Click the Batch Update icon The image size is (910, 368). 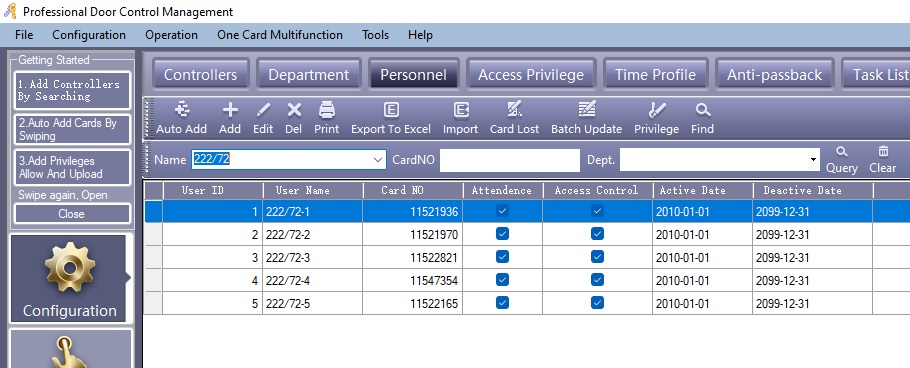pyautogui.click(x=587, y=109)
